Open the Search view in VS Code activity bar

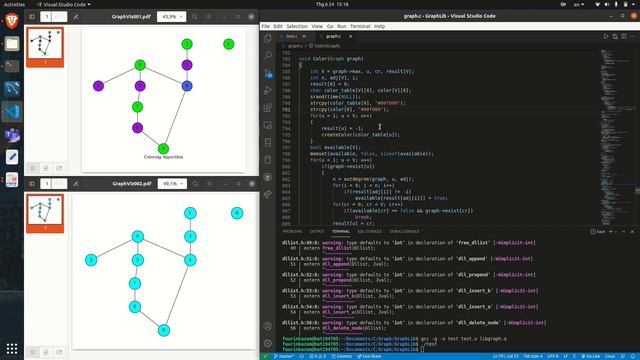[268, 55]
